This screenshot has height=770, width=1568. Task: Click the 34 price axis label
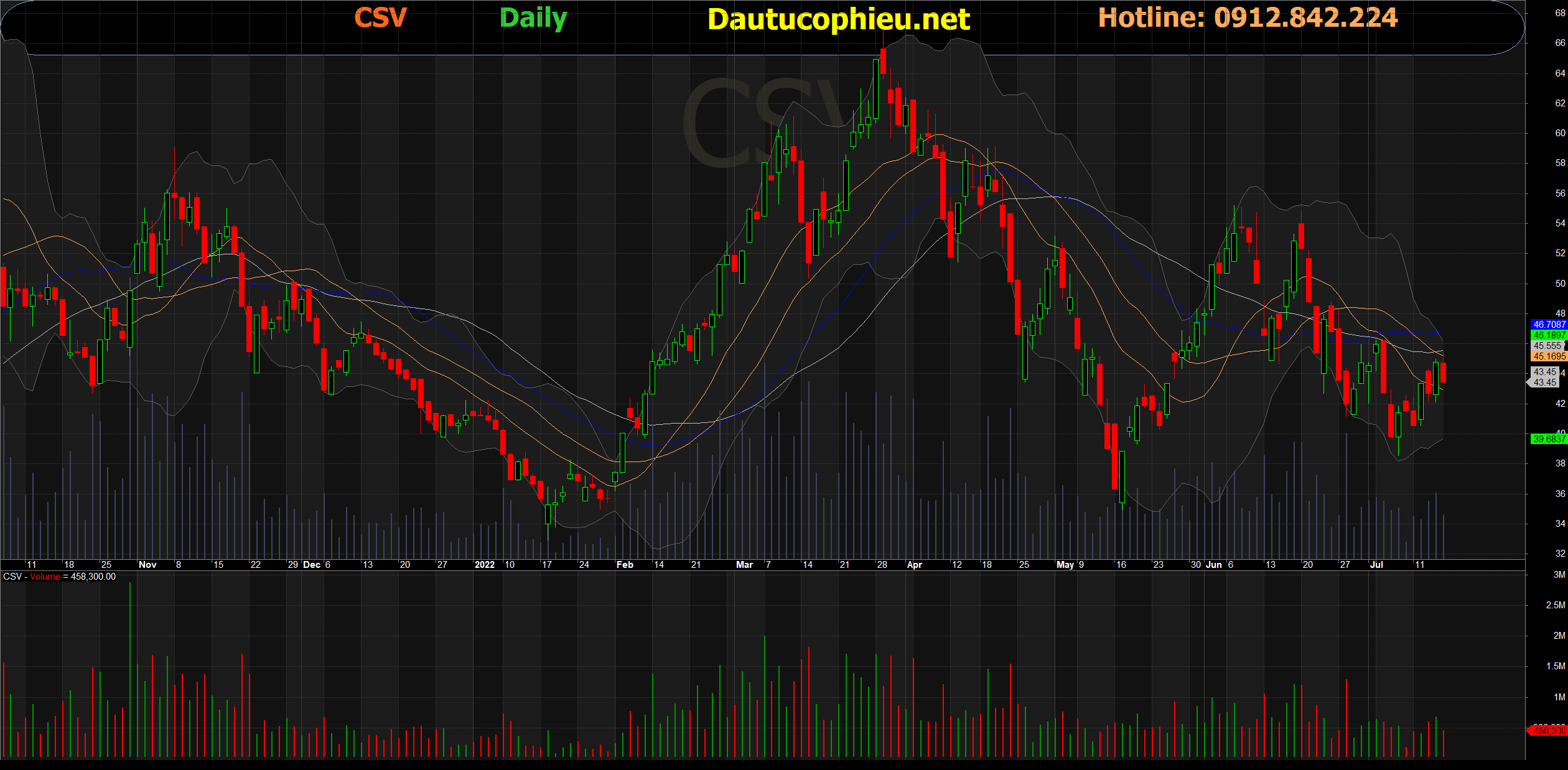pos(1560,524)
